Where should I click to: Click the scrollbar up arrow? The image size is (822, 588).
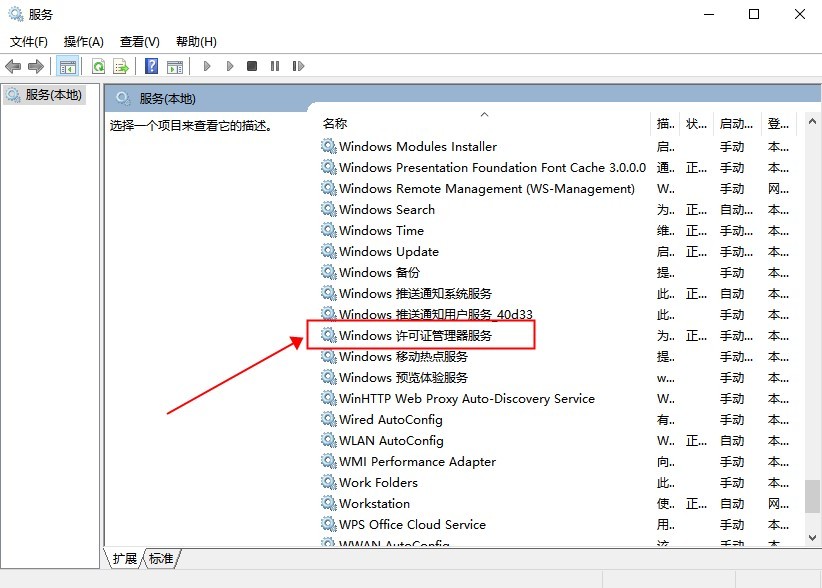tap(812, 122)
